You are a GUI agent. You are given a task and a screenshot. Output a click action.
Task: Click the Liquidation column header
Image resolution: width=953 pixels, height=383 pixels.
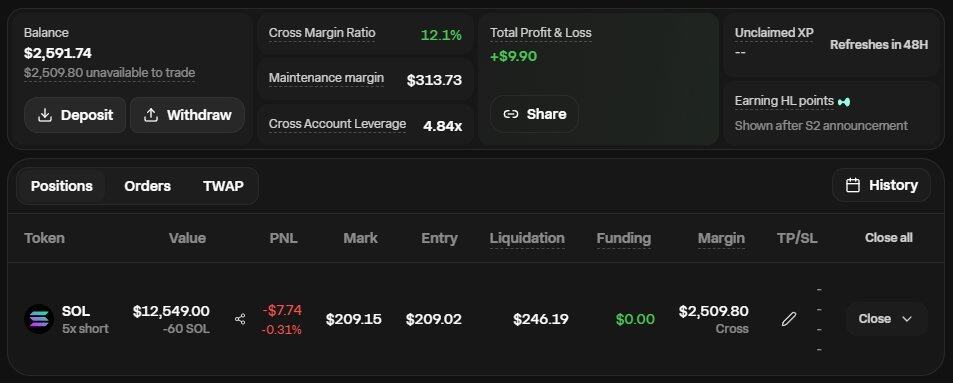pos(527,238)
